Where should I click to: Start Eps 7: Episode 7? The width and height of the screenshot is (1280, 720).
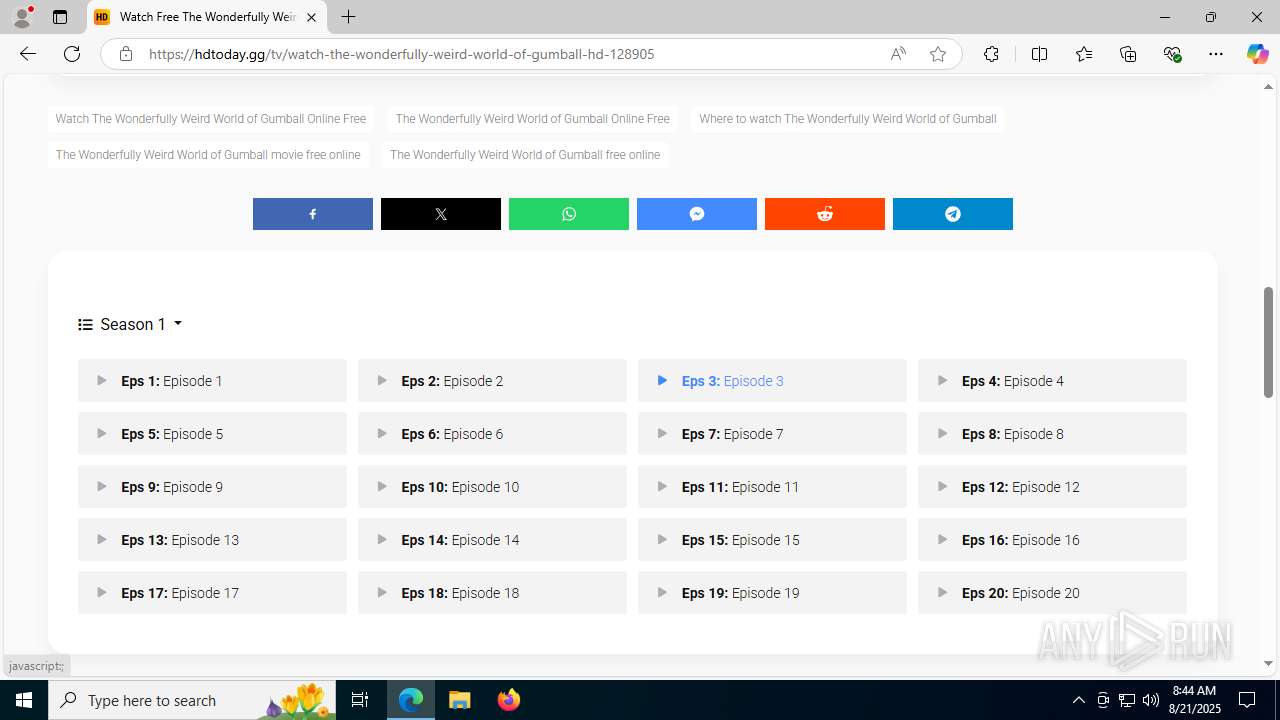(772, 434)
